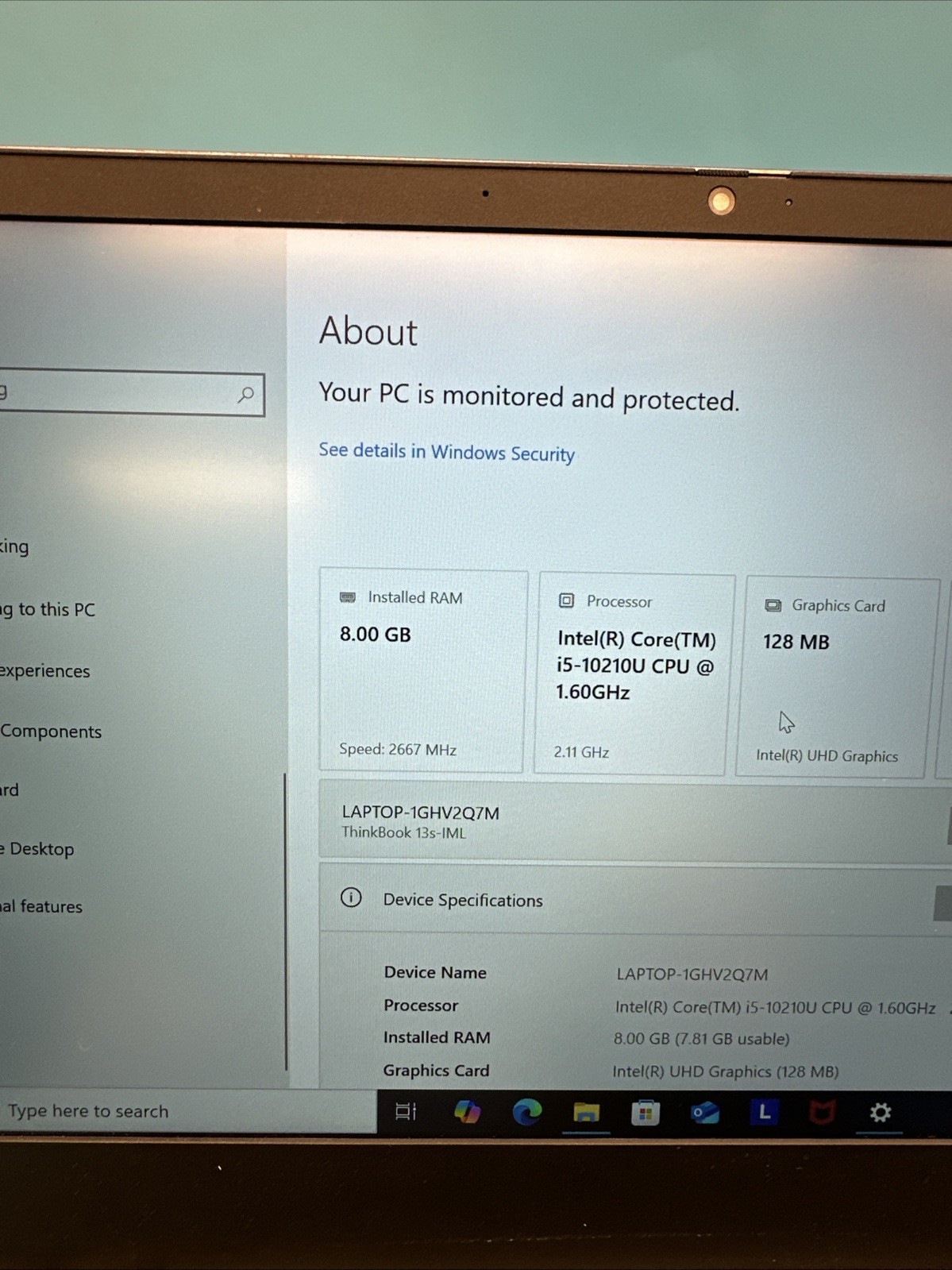Click Your PC is monitored and protected text
The height and width of the screenshot is (1270, 952).
pos(529,396)
